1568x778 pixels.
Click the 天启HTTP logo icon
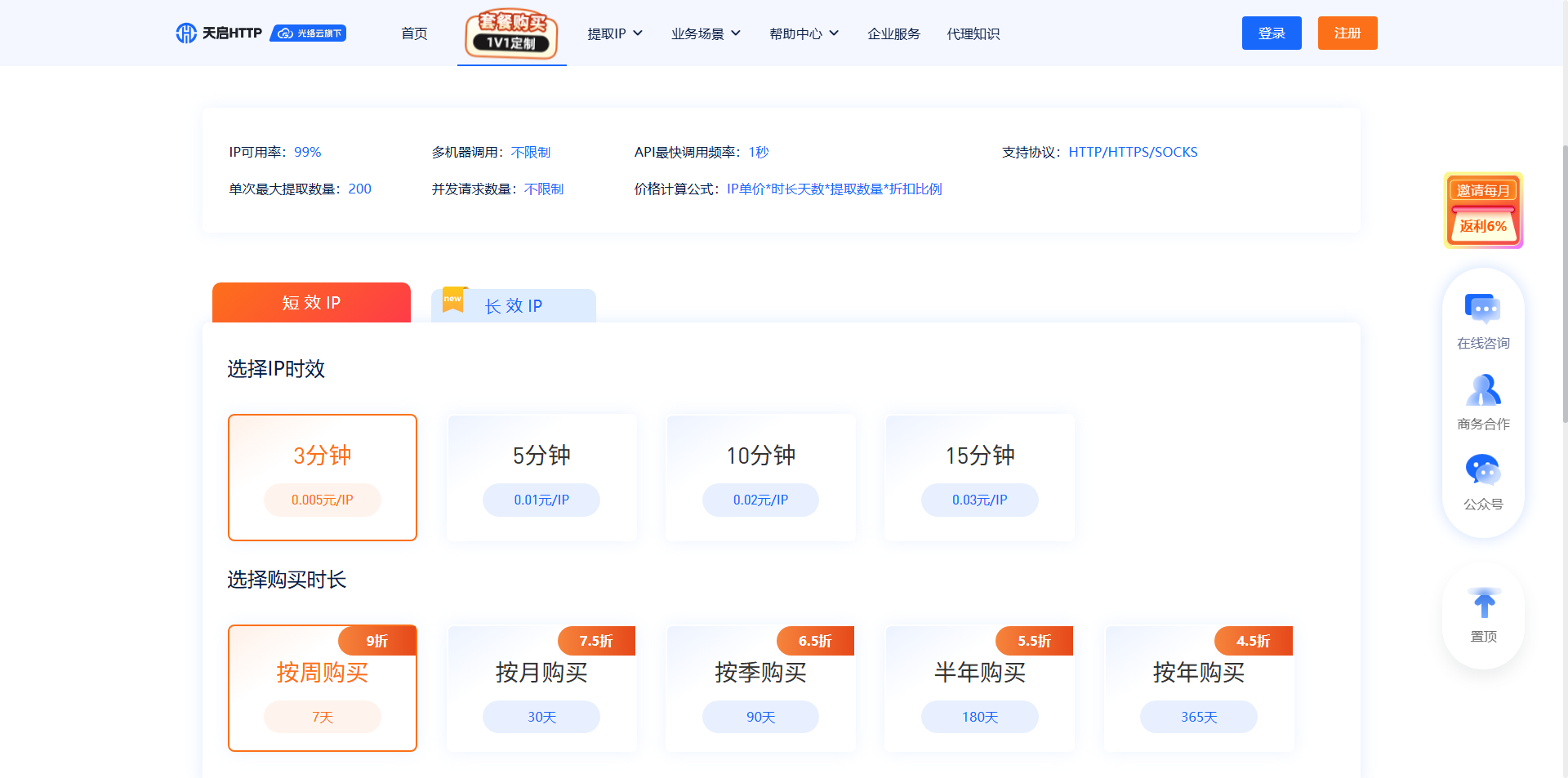[186, 33]
